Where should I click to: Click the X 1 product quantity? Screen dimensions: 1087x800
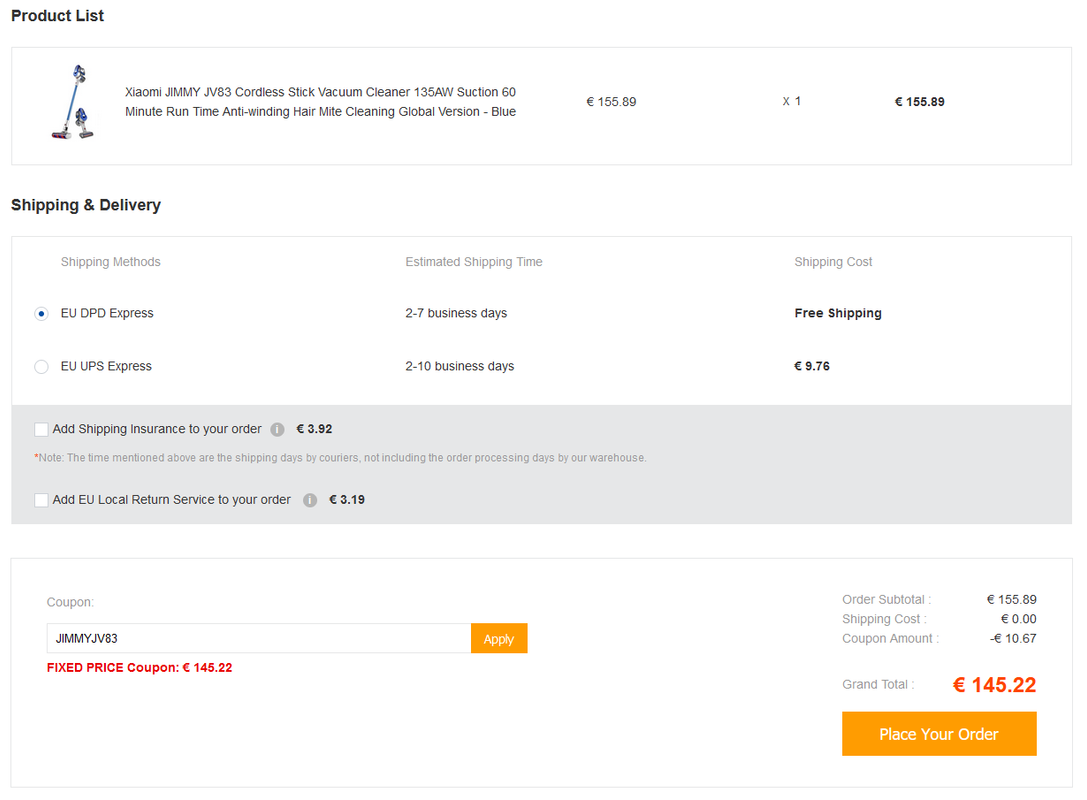click(x=792, y=101)
